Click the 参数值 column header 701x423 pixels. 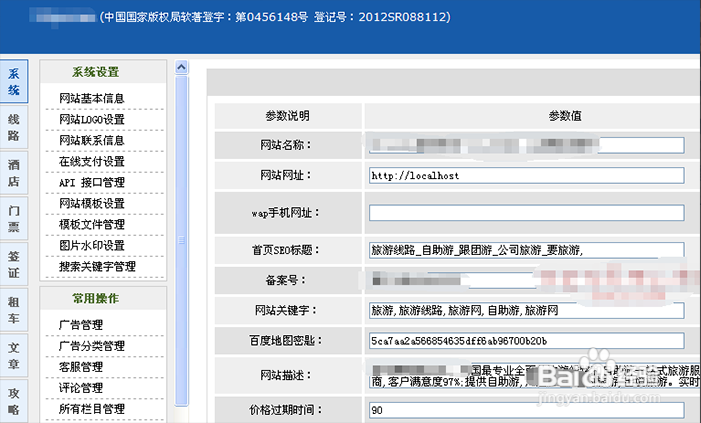click(565, 116)
